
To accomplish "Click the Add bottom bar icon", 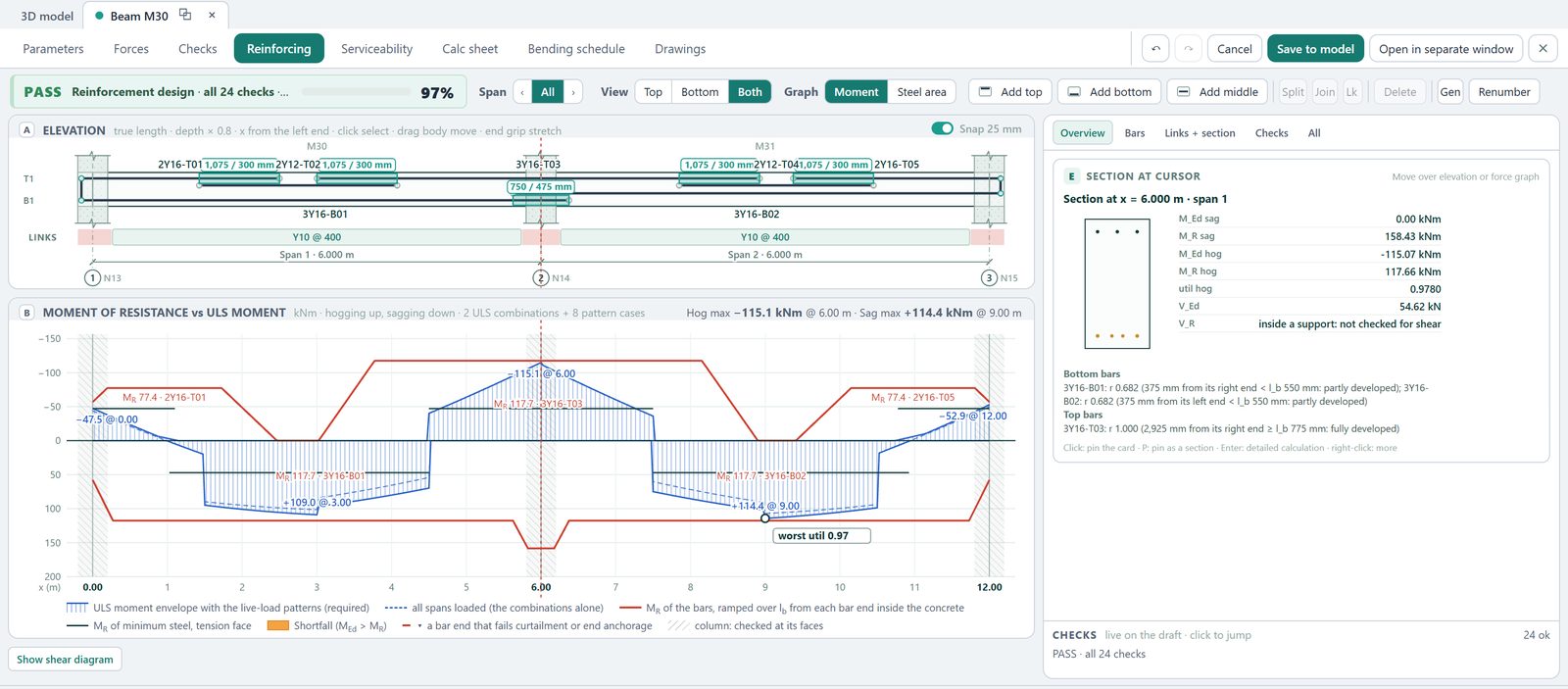I will (x=1074, y=92).
